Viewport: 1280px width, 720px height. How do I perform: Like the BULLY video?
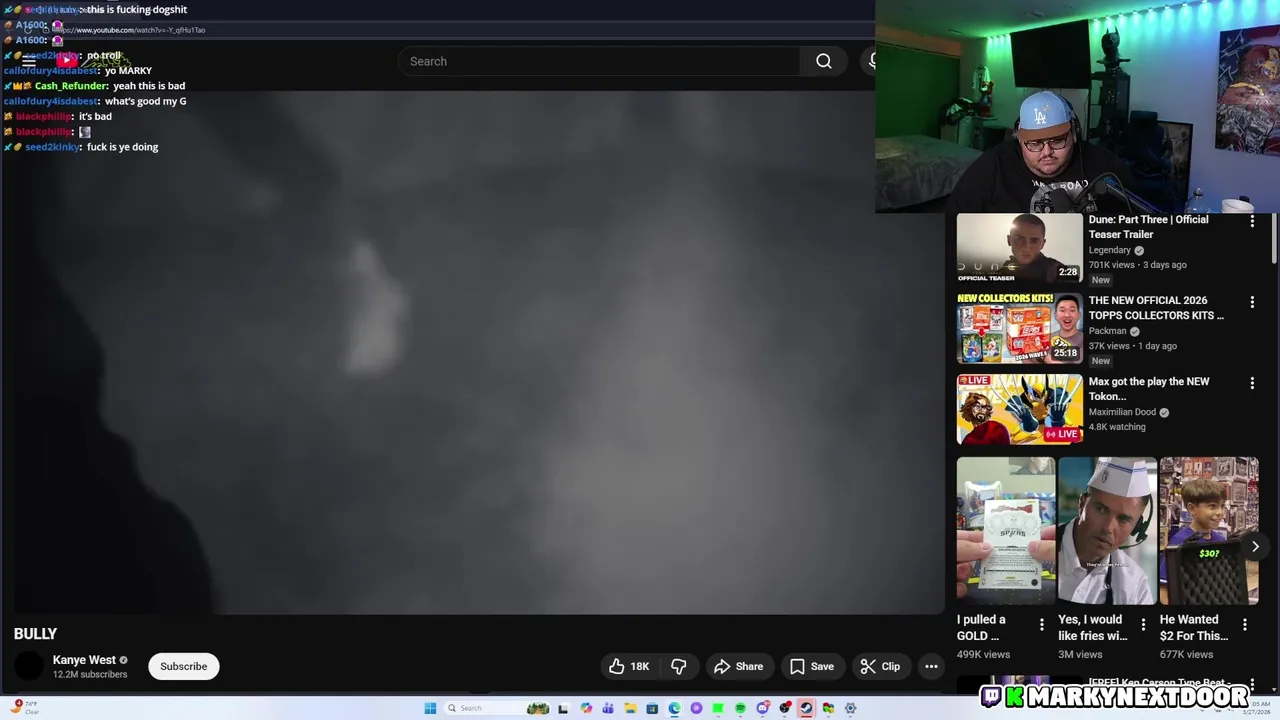pyautogui.click(x=630, y=666)
